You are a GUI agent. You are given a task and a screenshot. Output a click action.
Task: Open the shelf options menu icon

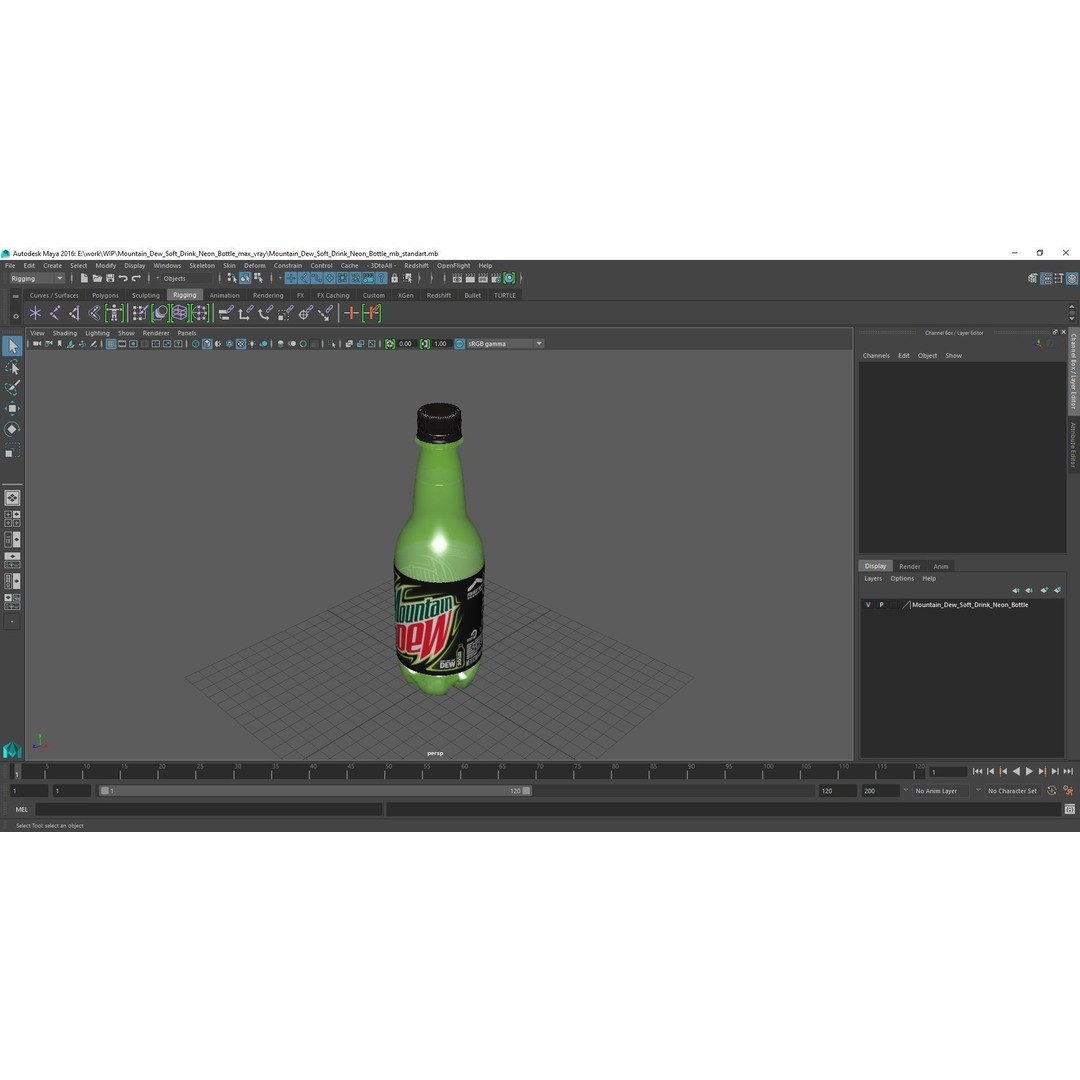click(x=16, y=316)
